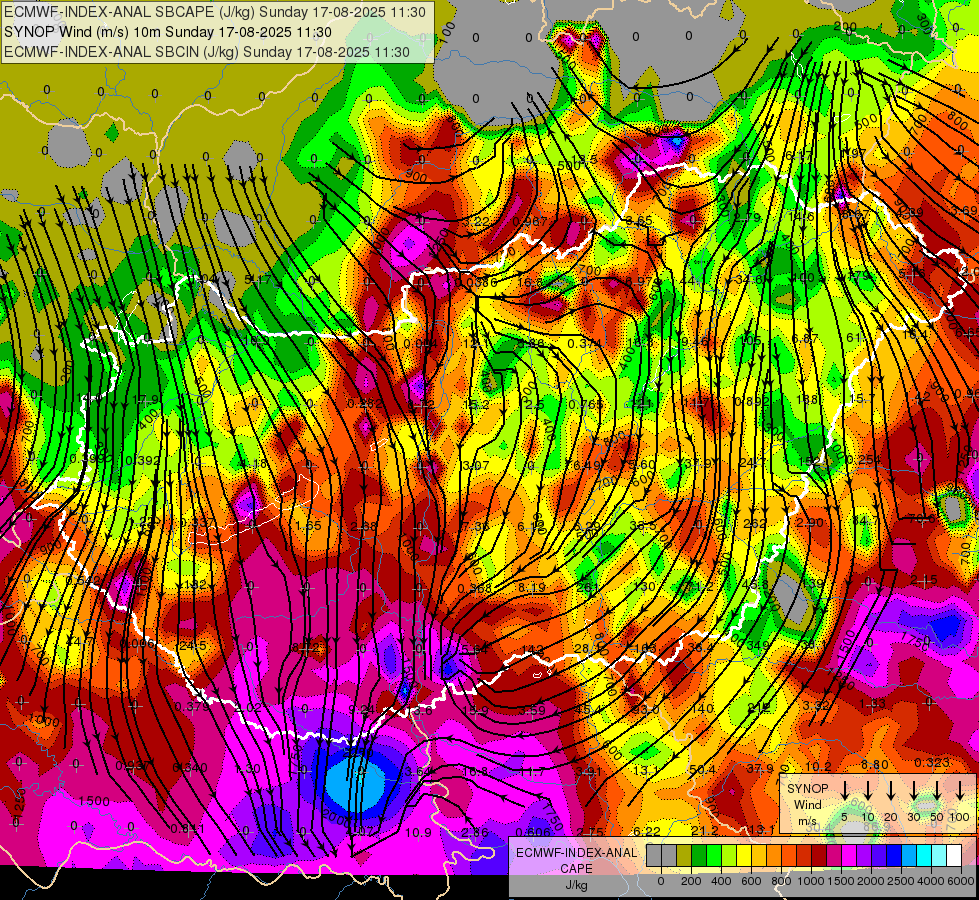Click the 3.32 value on the map

(816, 705)
